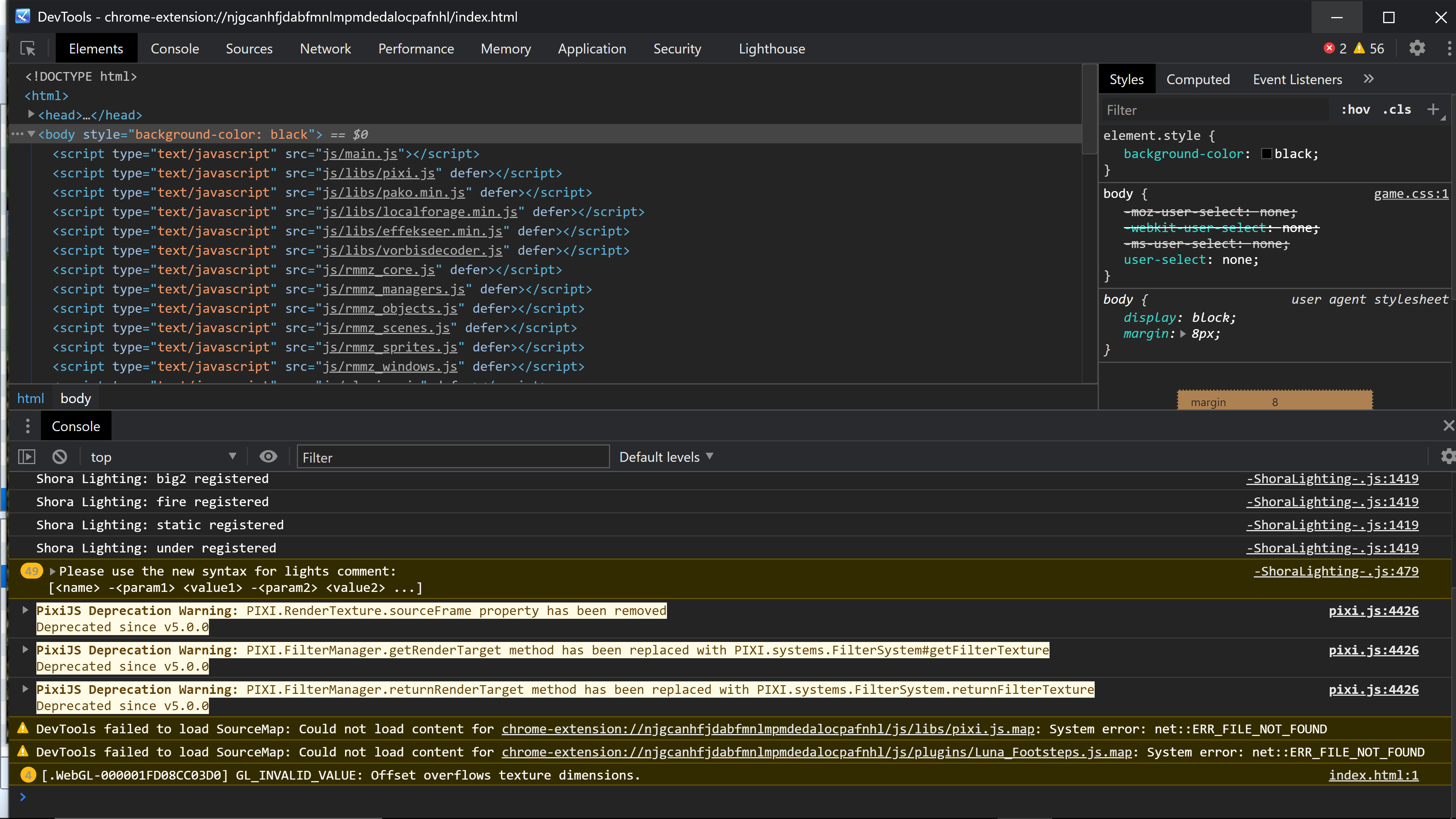Switch to the Elements tab
Image resolution: width=1456 pixels, height=819 pixels.
tap(96, 49)
